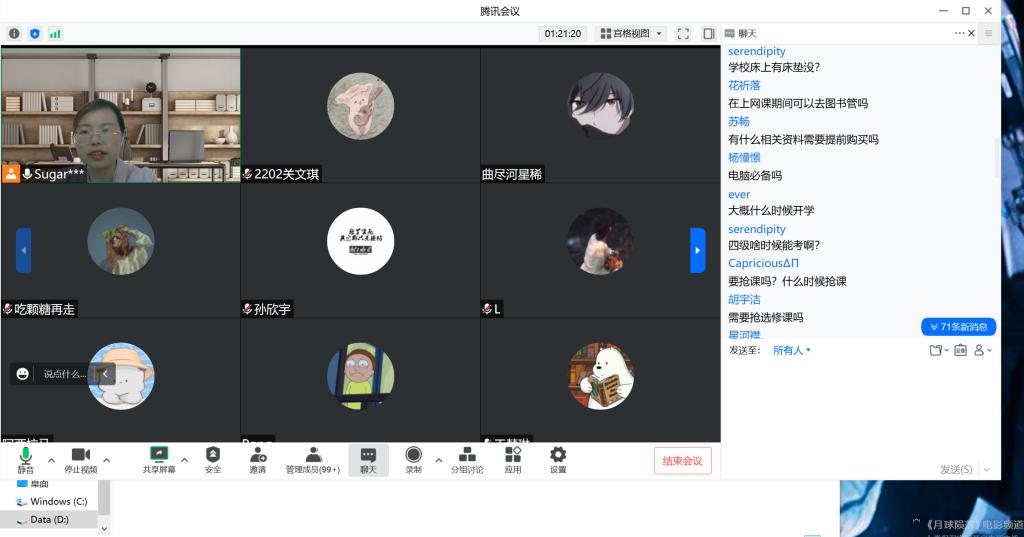The image size is (1024, 537).
Task: Collapse the quick message bar arrow
Action: [x=105, y=374]
